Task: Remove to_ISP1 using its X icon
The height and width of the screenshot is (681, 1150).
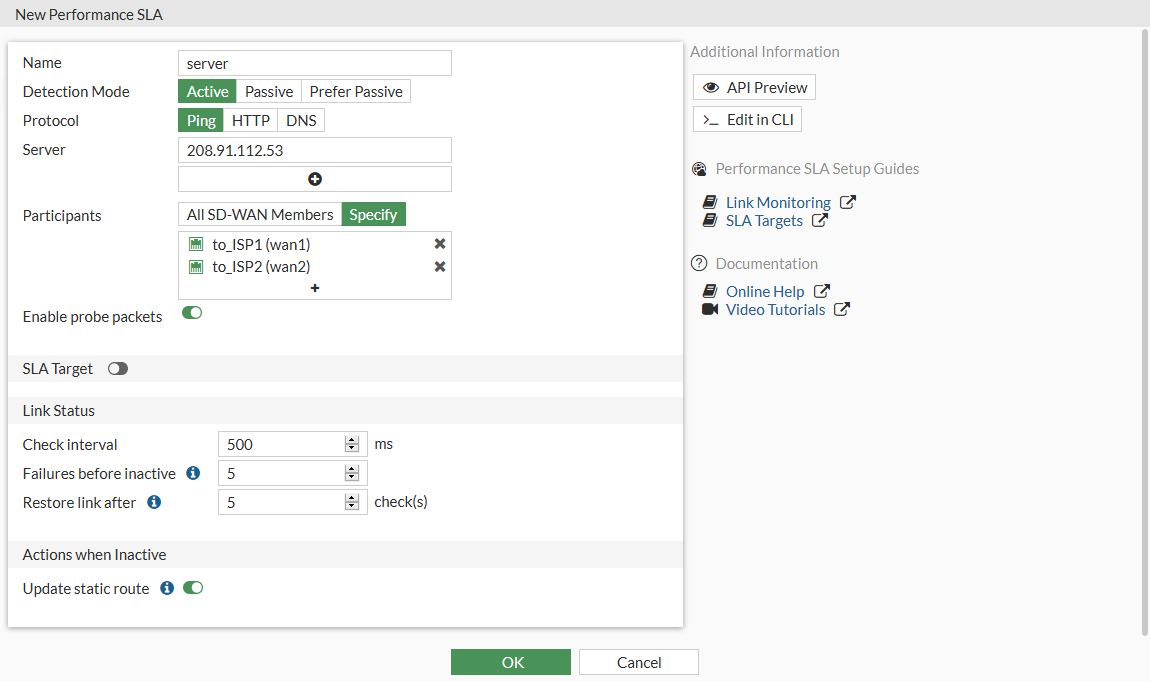Action: 439,243
